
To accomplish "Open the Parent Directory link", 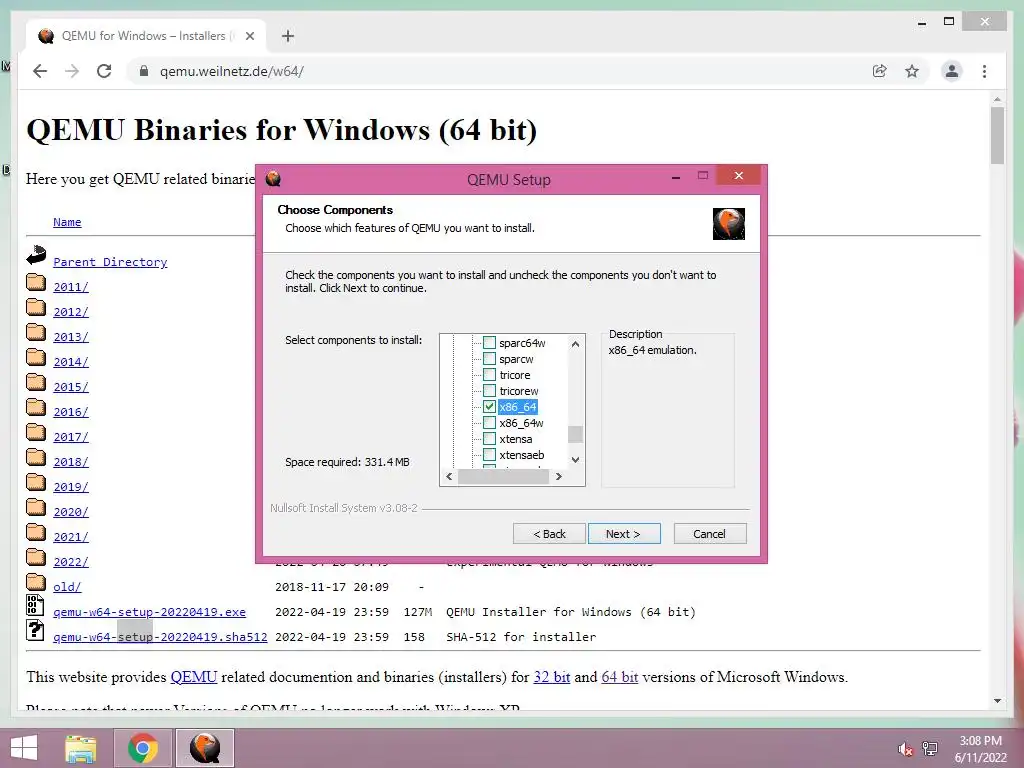I will [110, 262].
